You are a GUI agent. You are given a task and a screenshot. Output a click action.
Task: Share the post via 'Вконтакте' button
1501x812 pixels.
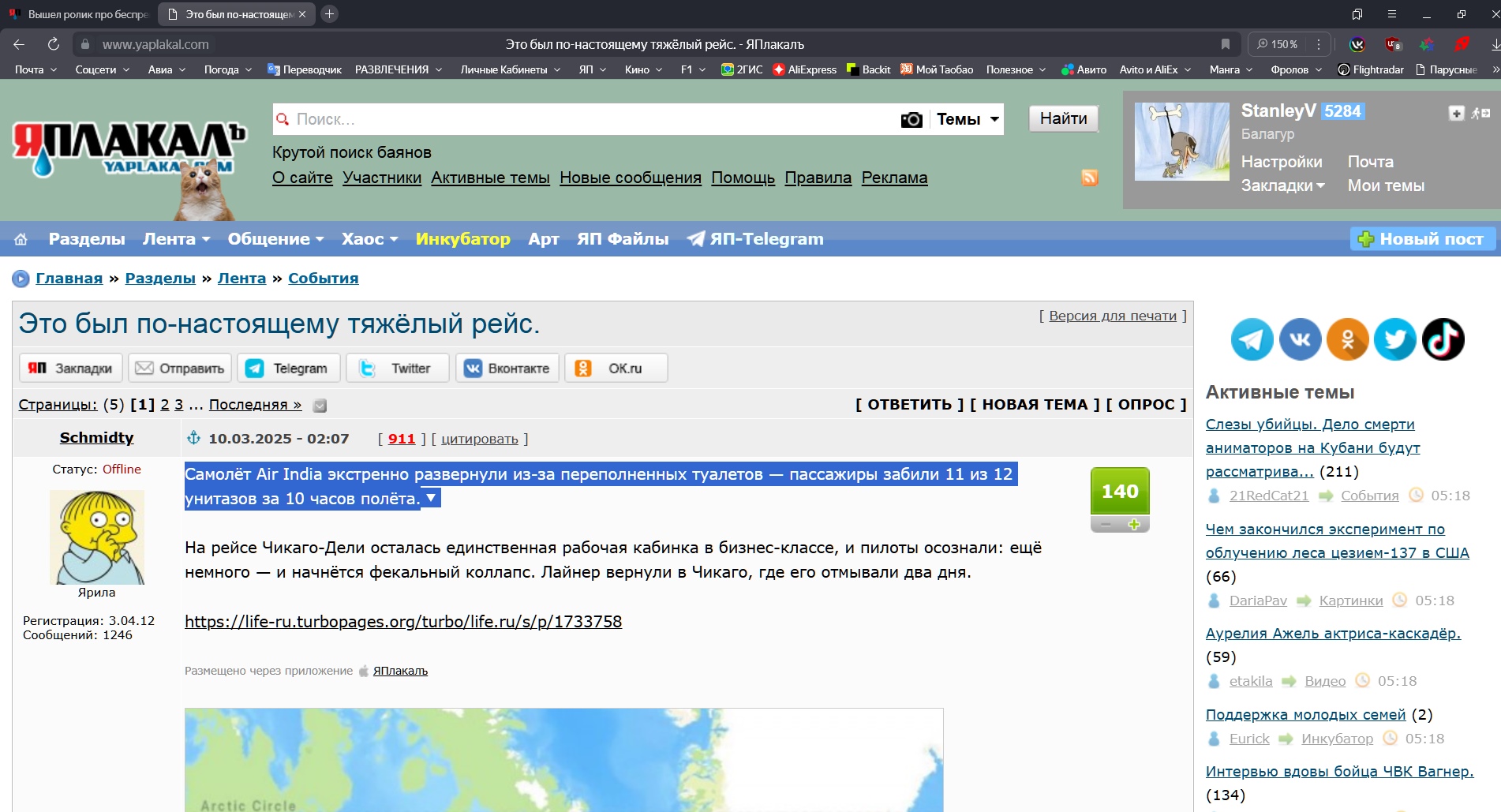[507, 369]
